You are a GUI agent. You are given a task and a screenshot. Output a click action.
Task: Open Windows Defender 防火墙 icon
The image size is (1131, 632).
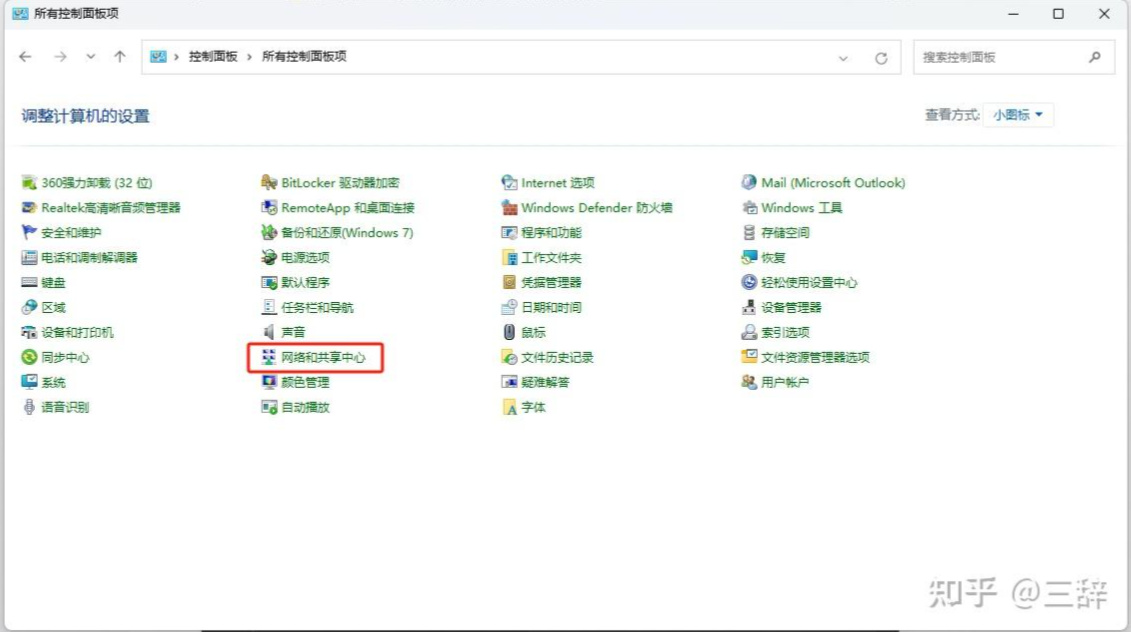[x=509, y=208]
